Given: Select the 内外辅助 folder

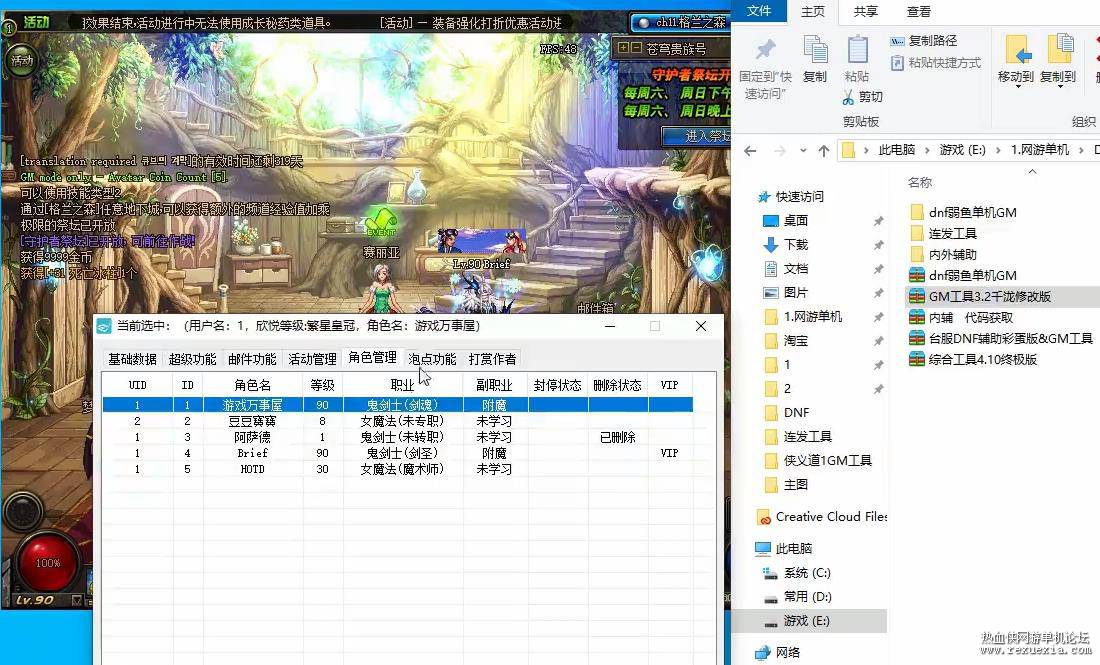Looking at the screenshot, I should 952,254.
